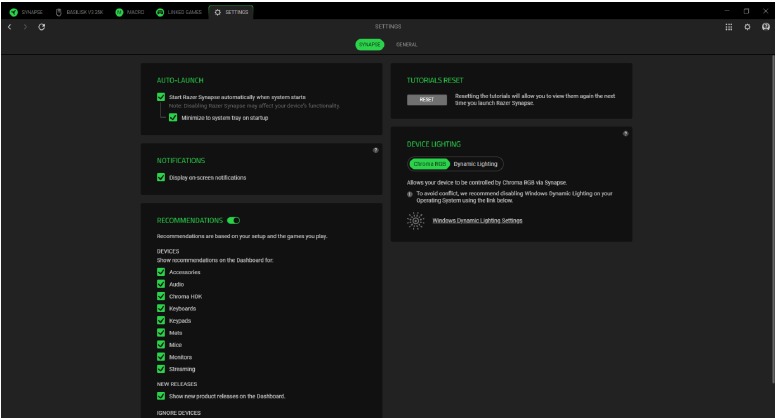Refresh the Synapse page
Viewport: 777px width, 418px height.
point(42,27)
